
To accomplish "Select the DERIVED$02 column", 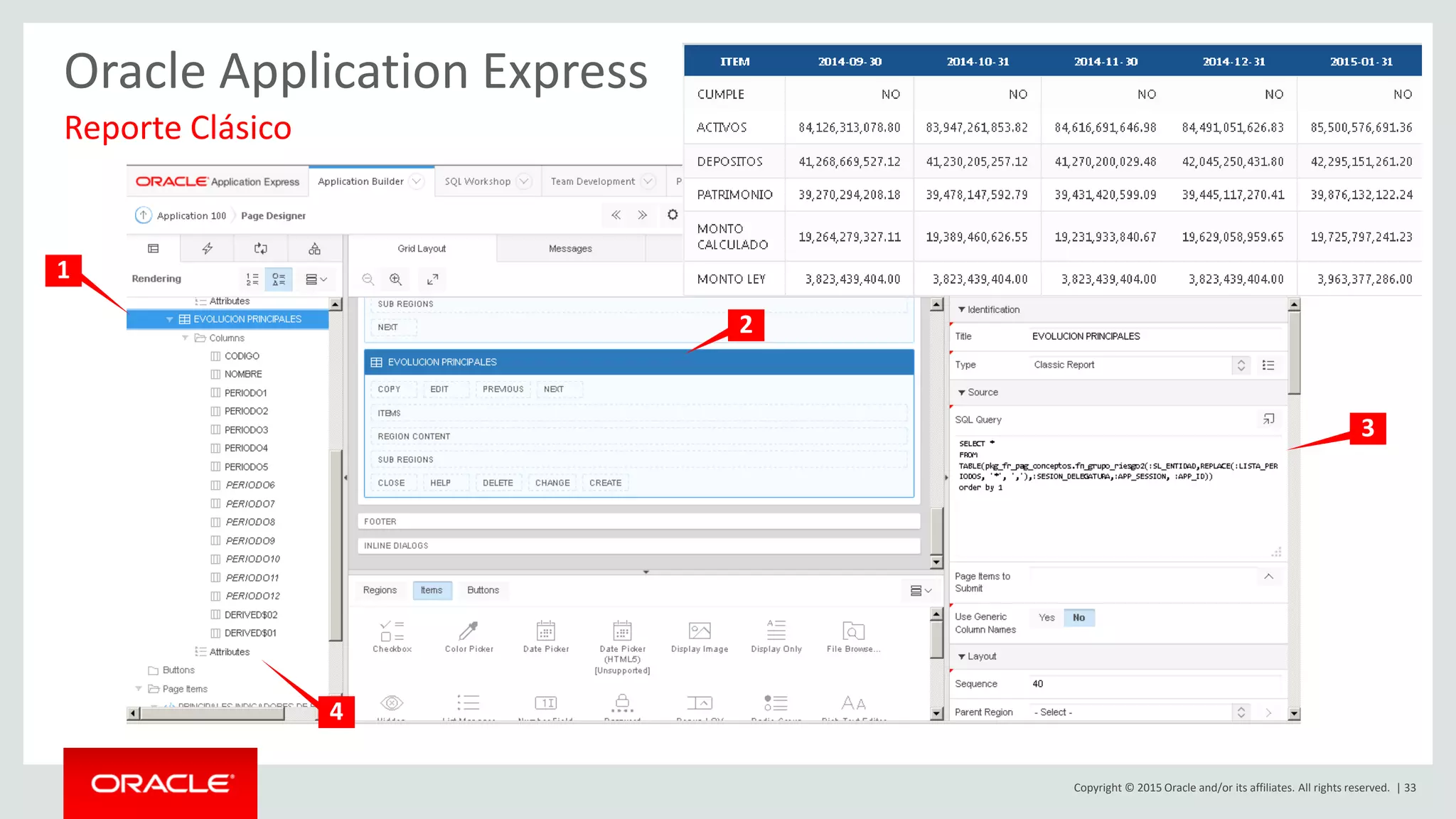I will coord(251,615).
